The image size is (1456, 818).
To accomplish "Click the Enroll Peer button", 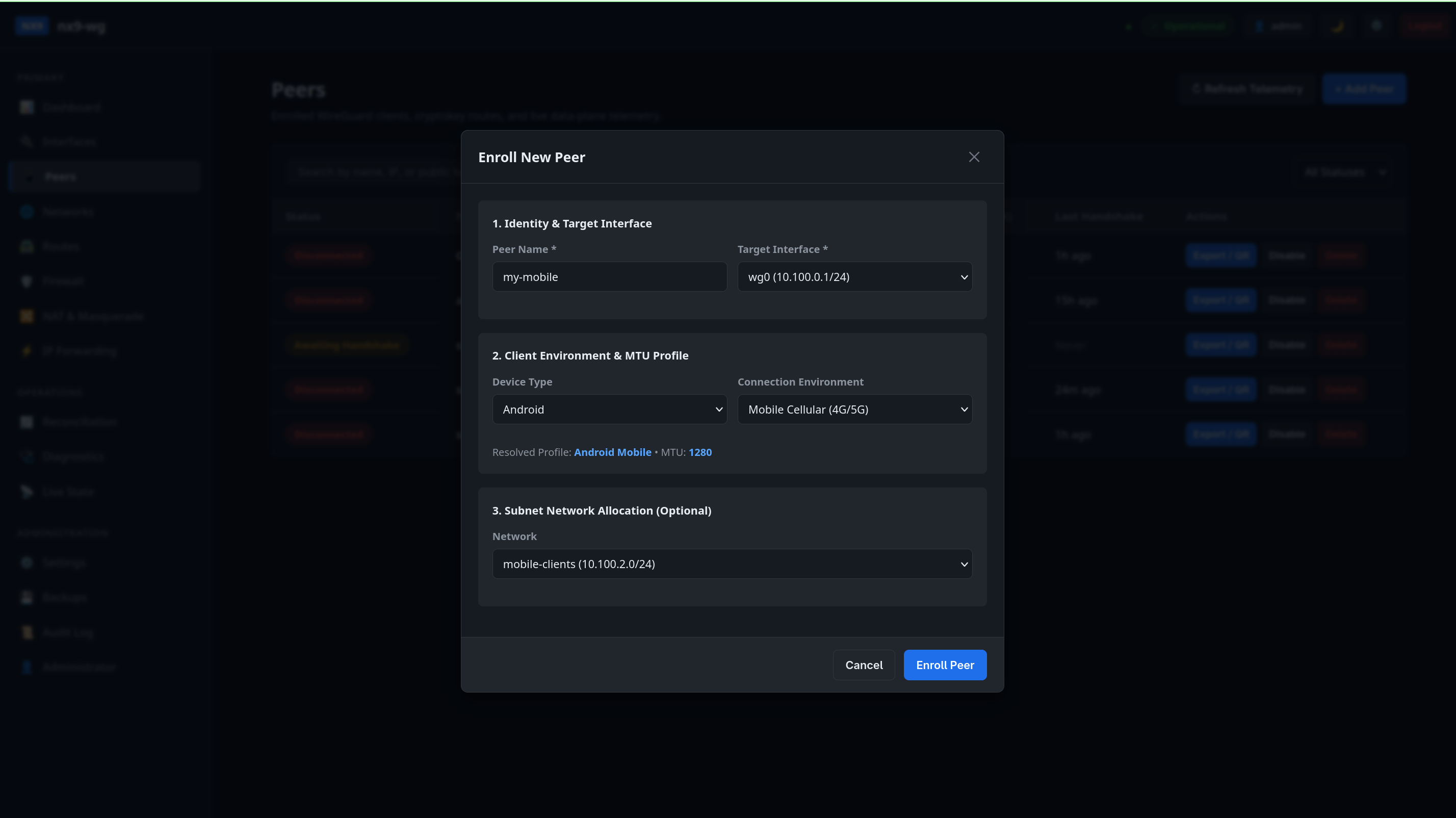I will [945, 665].
